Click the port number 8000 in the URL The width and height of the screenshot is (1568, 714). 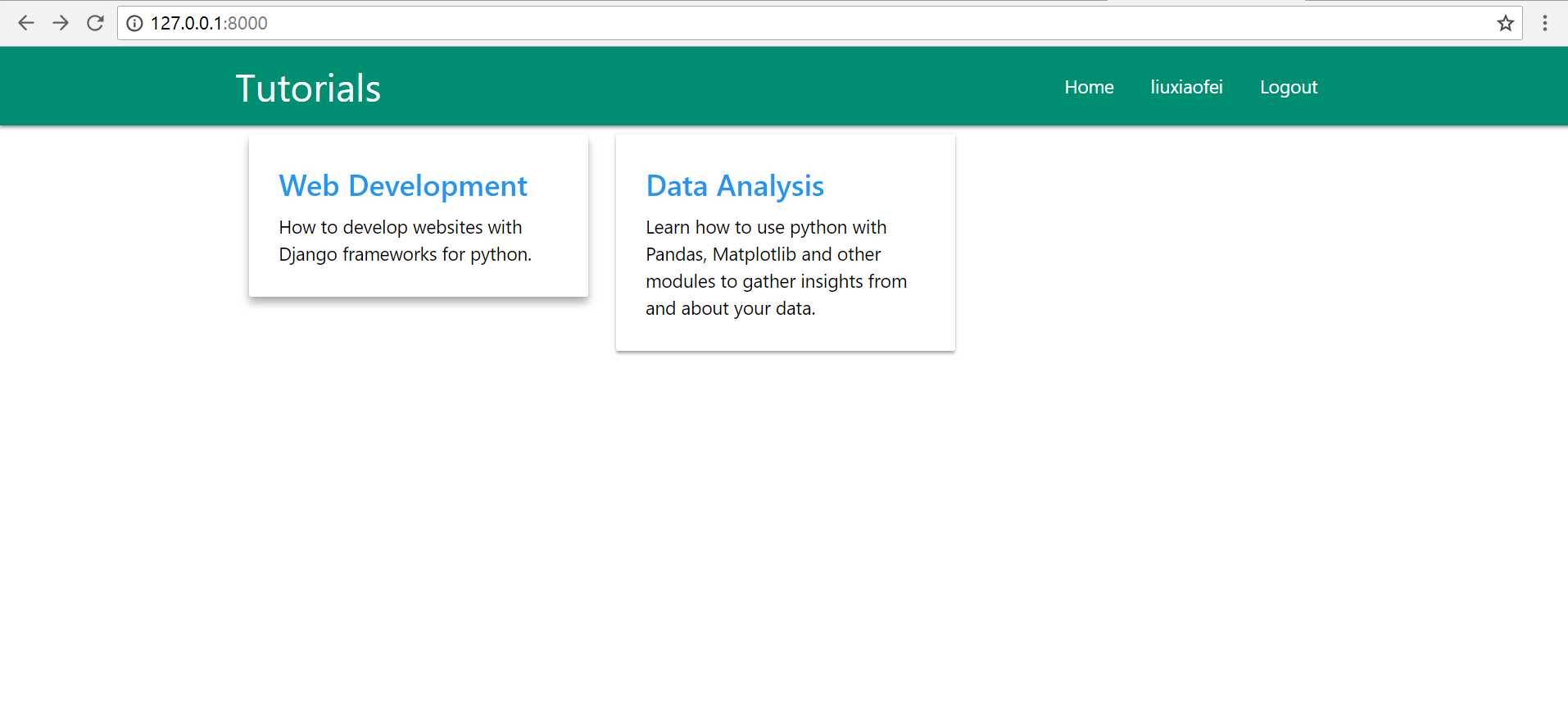[x=247, y=23]
